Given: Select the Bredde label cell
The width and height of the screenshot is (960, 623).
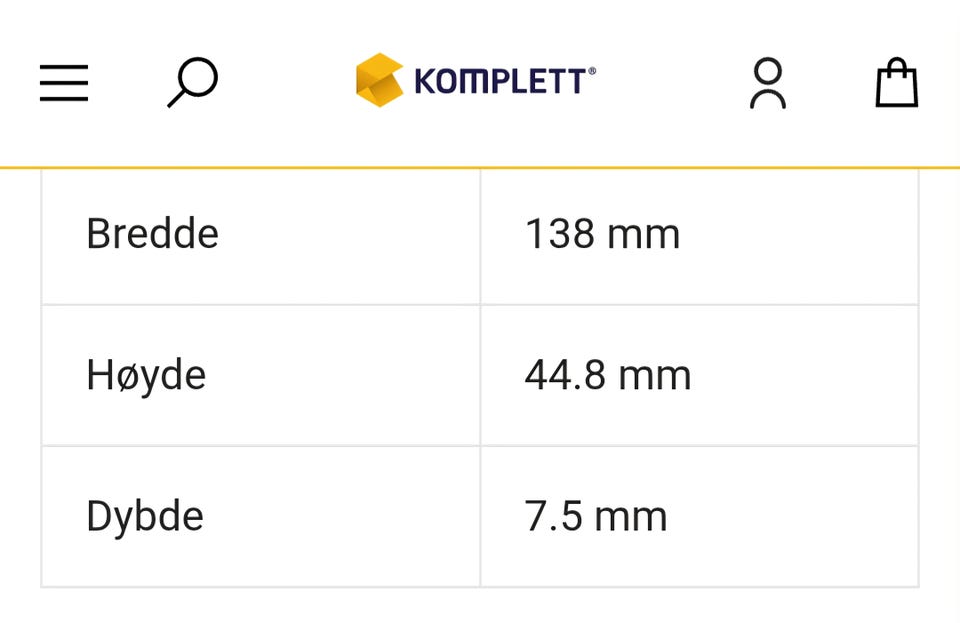Looking at the screenshot, I should (x=261, y=235).
